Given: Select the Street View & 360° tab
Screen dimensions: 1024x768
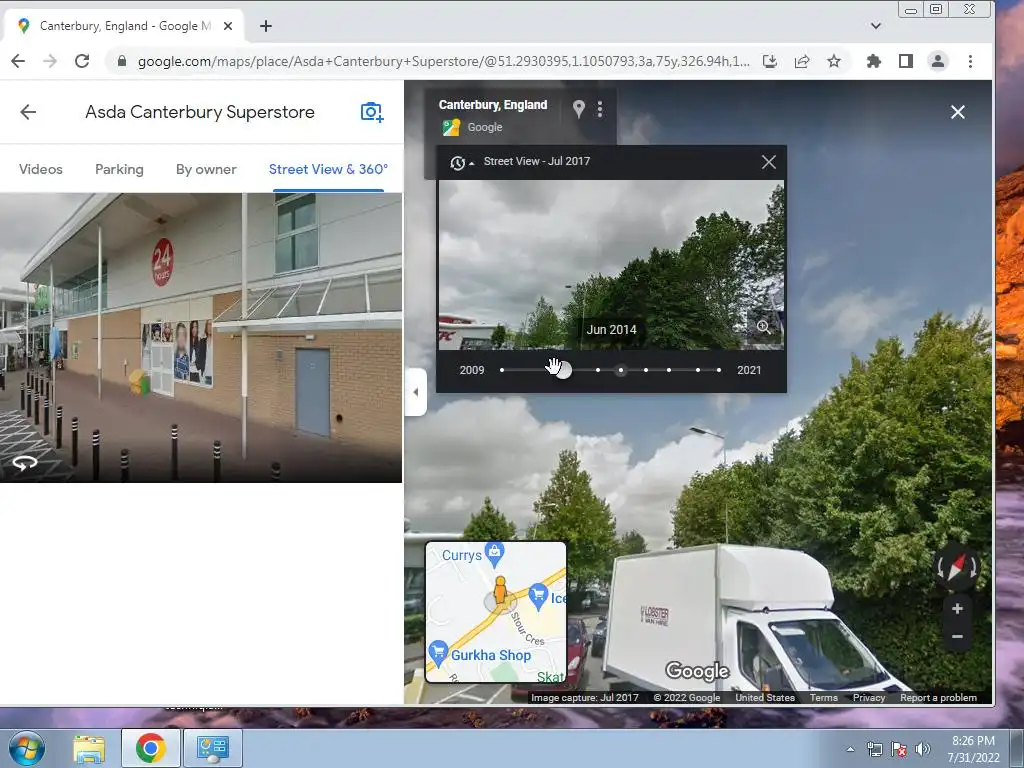Looking at the screenshot, I should point(328,169).
